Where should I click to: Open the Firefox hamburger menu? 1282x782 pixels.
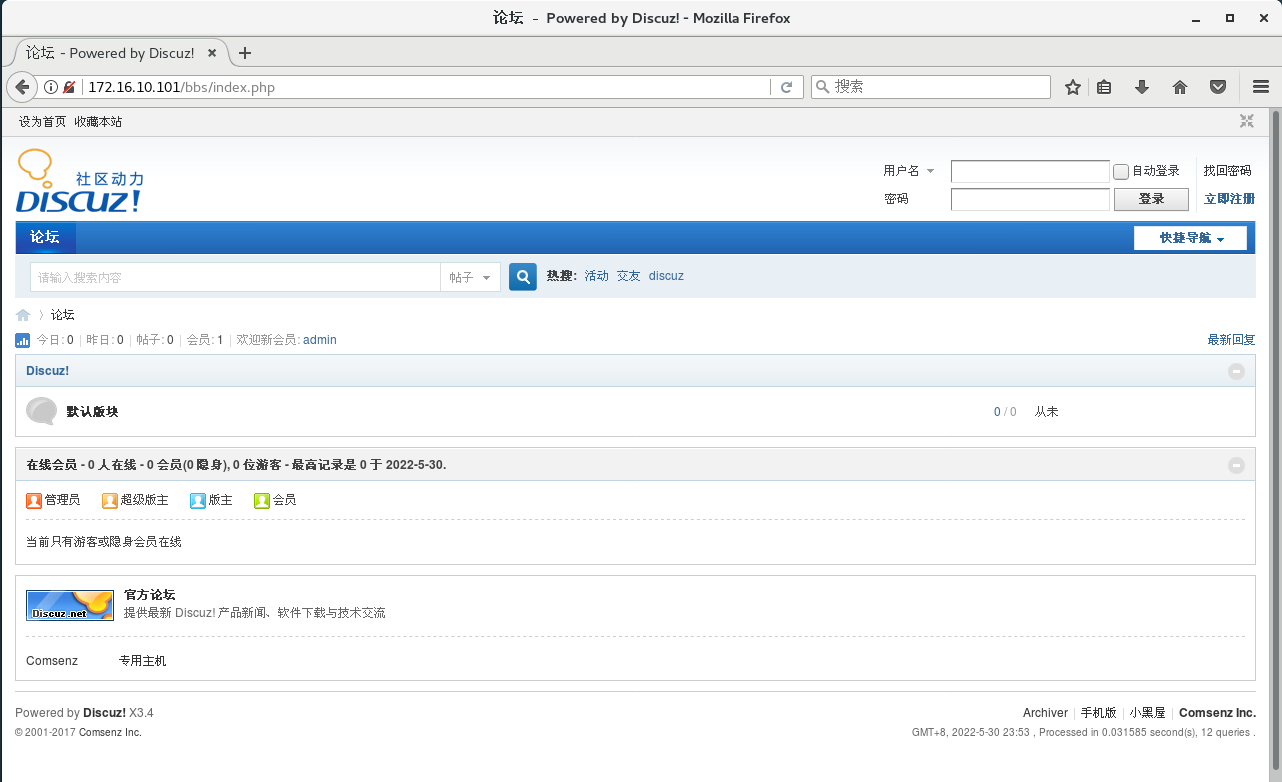coord(1260,87)
